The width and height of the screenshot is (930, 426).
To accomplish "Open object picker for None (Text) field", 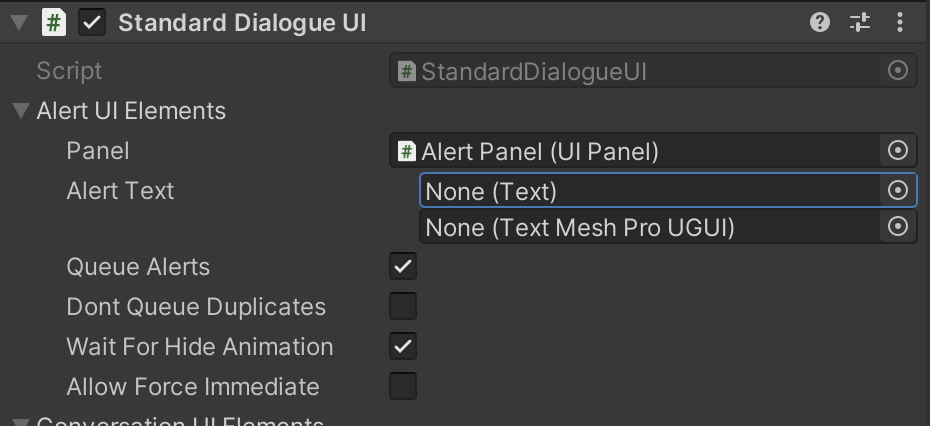I will [x=897, y=190].
